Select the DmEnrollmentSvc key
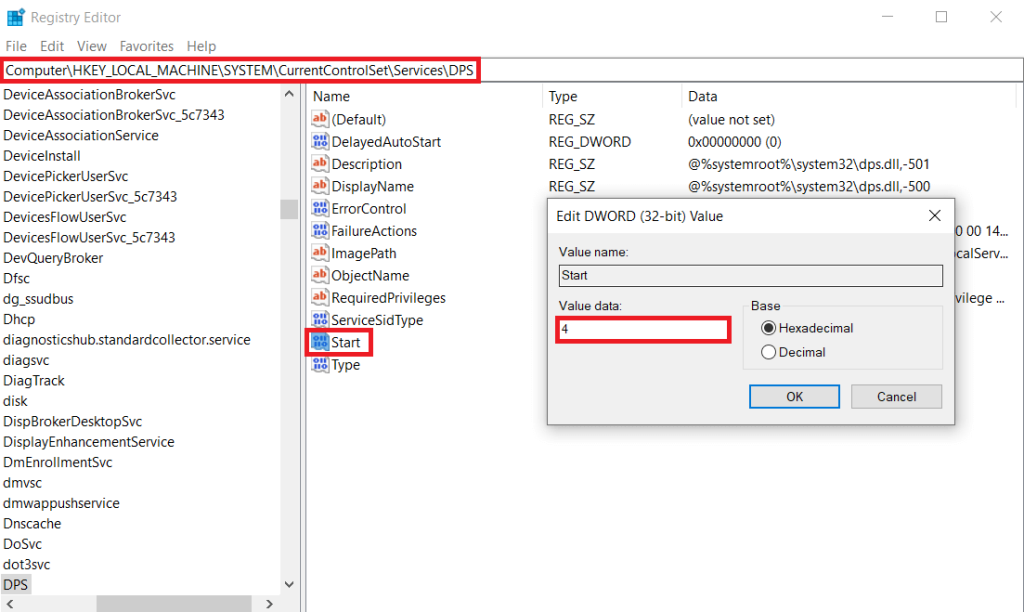 pyautogui.click(x=57, y=462)
